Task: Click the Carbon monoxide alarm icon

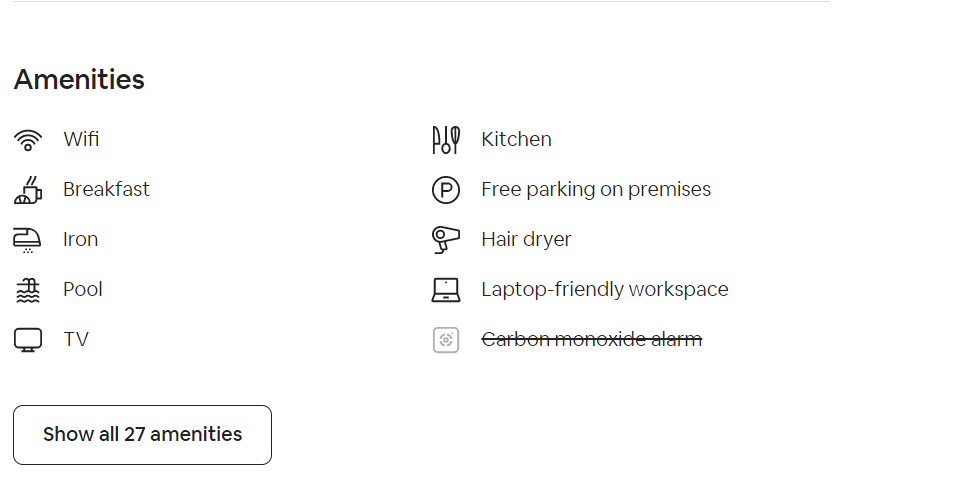Action: (446, 340)
